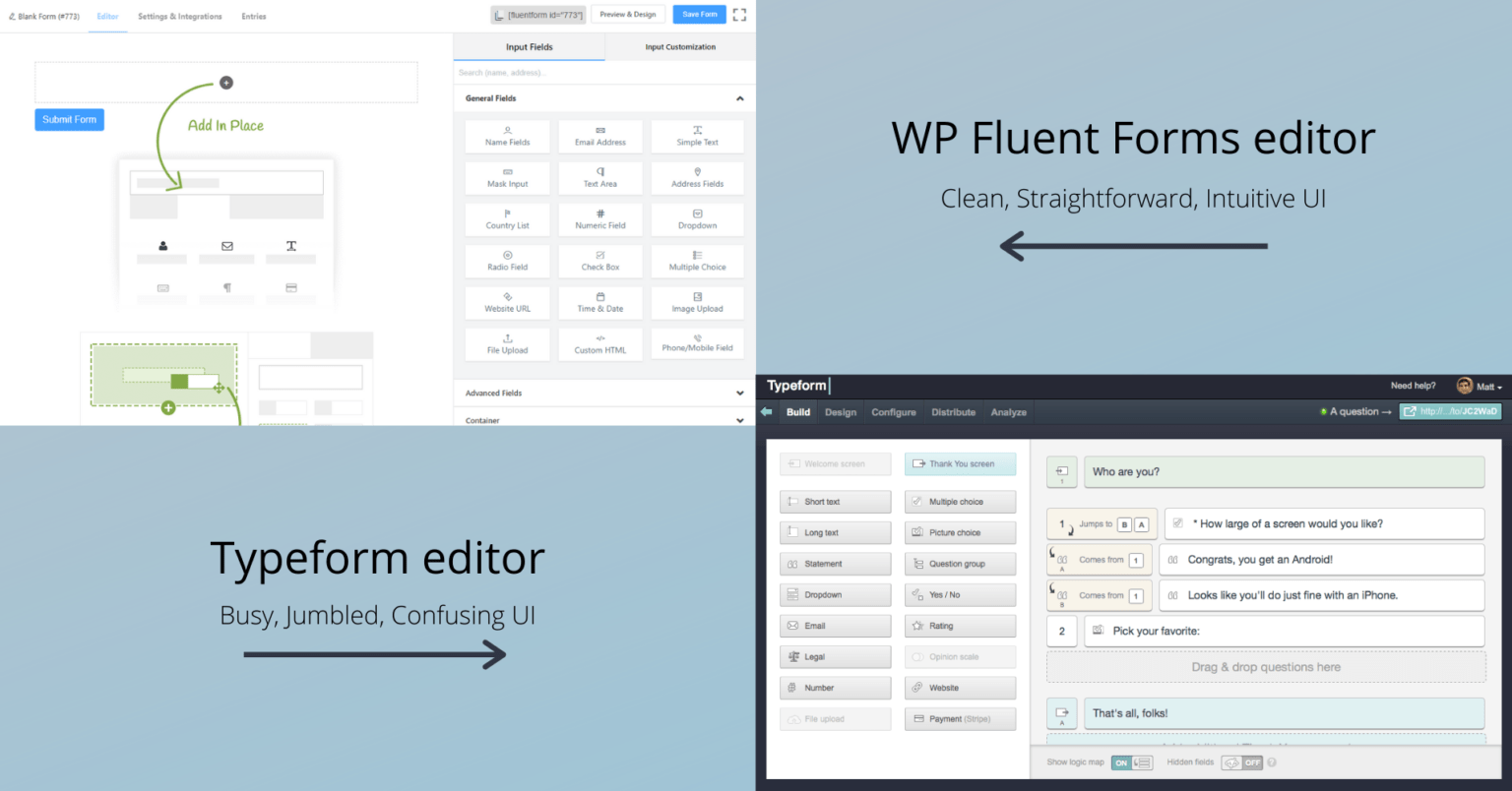Add a Custom HTML element
Image resolution: width=1512 pixels, height=791 pixels.
click(x=600, y=344)
